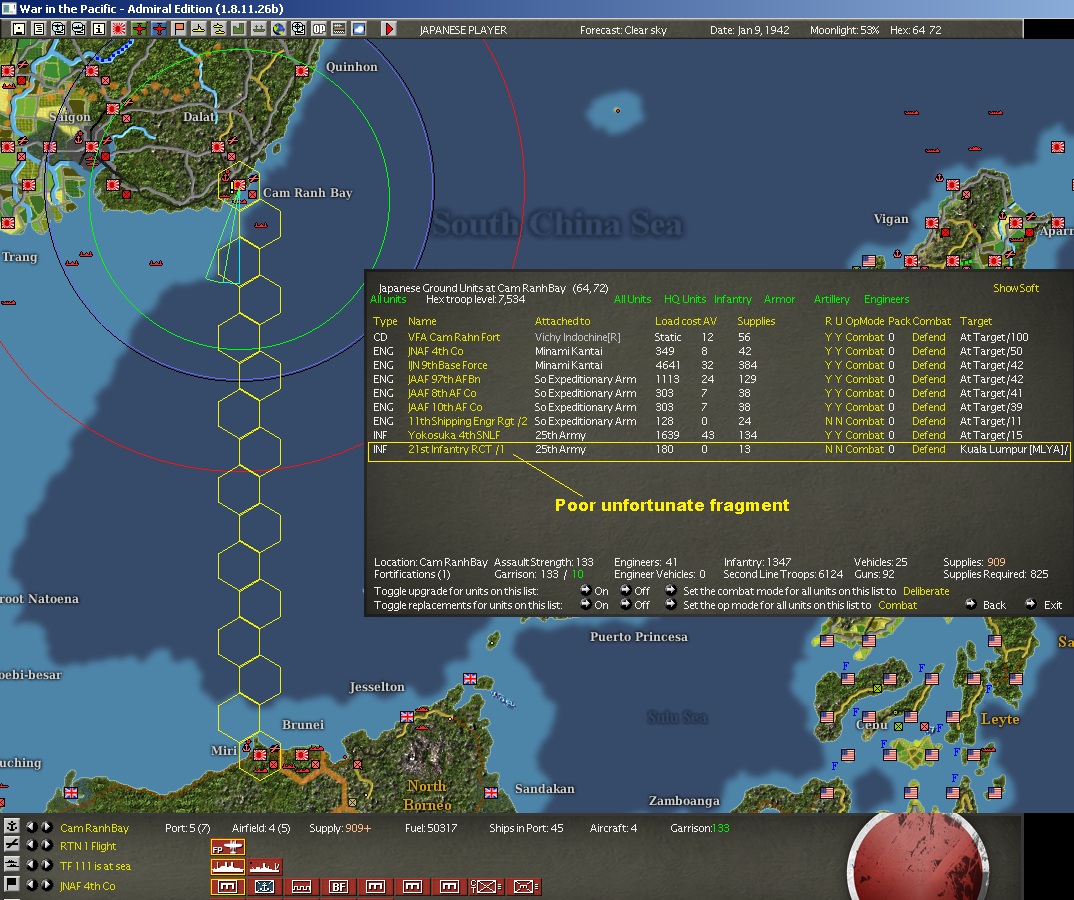Screen dimensions: 1074x900
Task: Filter list to Armor
Action: 779,299
